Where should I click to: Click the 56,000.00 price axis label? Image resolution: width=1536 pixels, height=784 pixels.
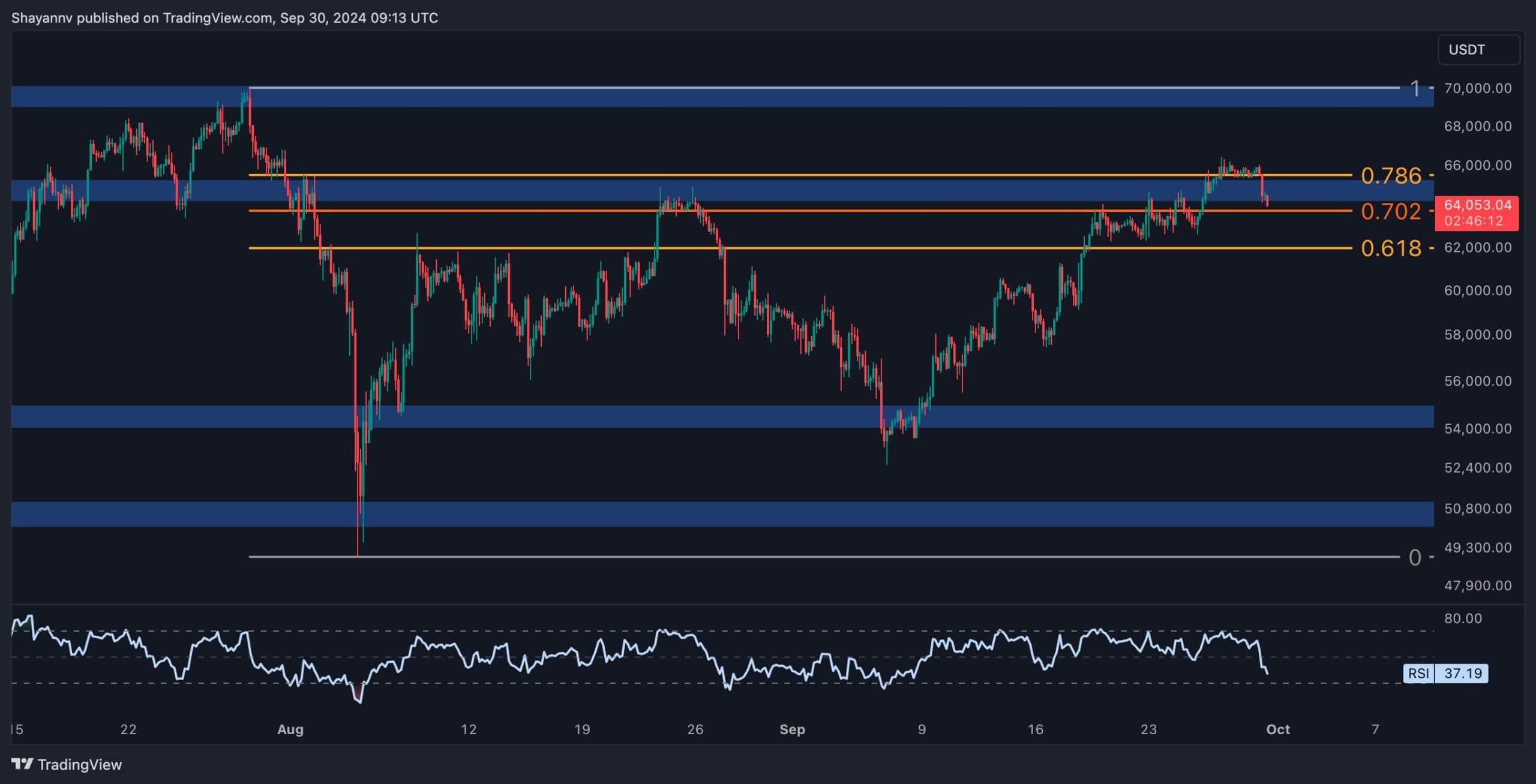pos(1478,381)
